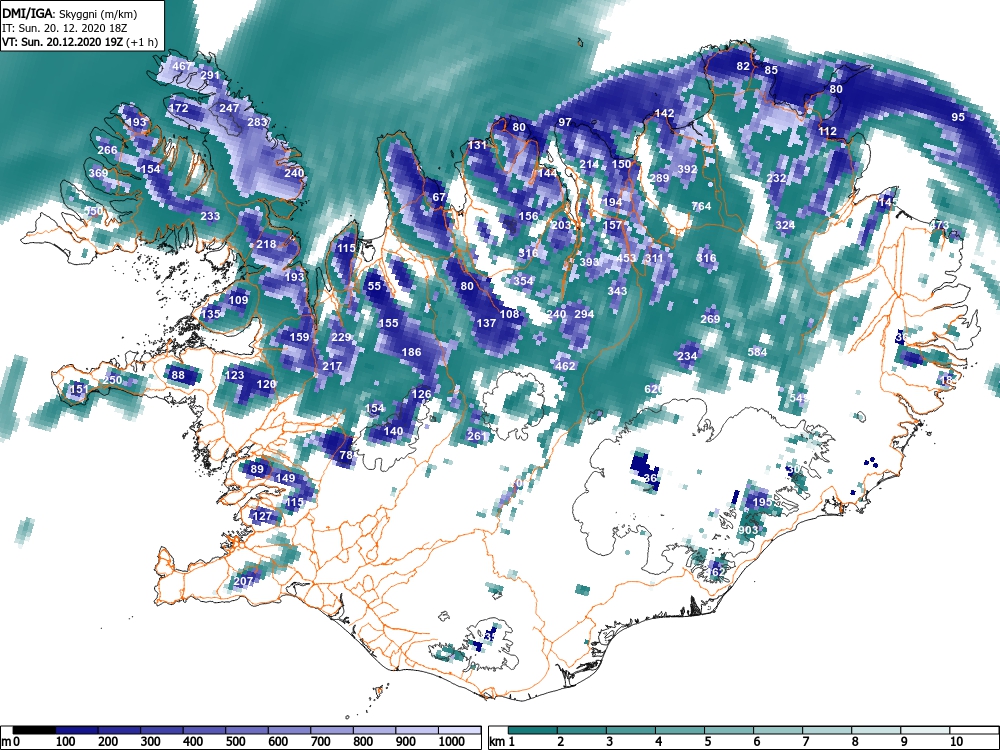Click the 500 m purple legend swatch
Image resolution: width=1000 pixels, height=750 pixels.
[x=247, y=730]
